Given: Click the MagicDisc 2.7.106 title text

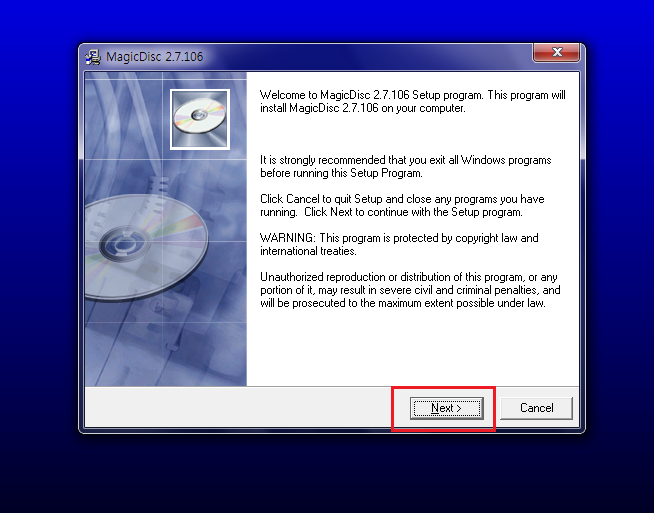Looking at the screenshot, I should (154, 57).
